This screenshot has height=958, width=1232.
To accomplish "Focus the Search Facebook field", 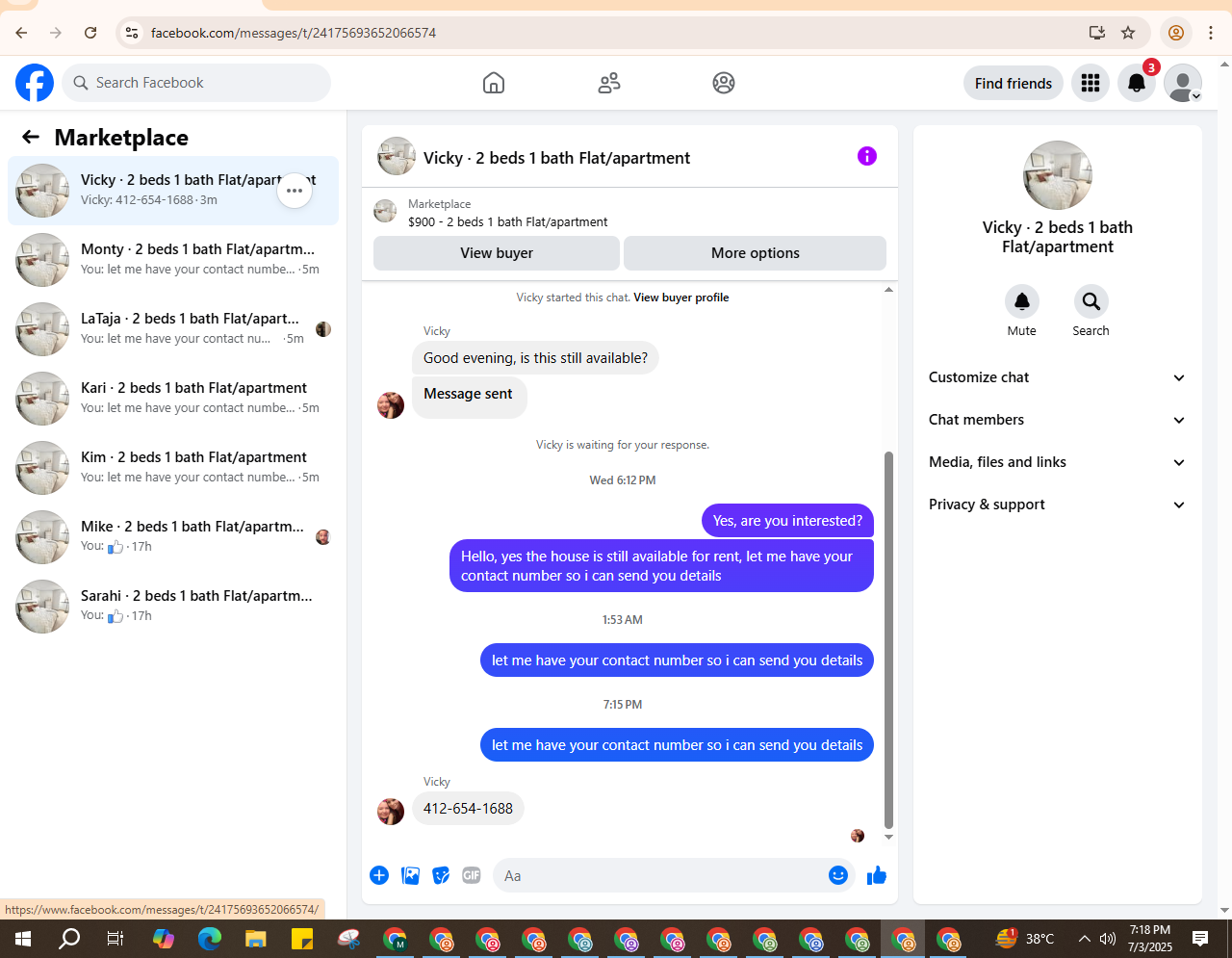I will [x=196, y=83].
